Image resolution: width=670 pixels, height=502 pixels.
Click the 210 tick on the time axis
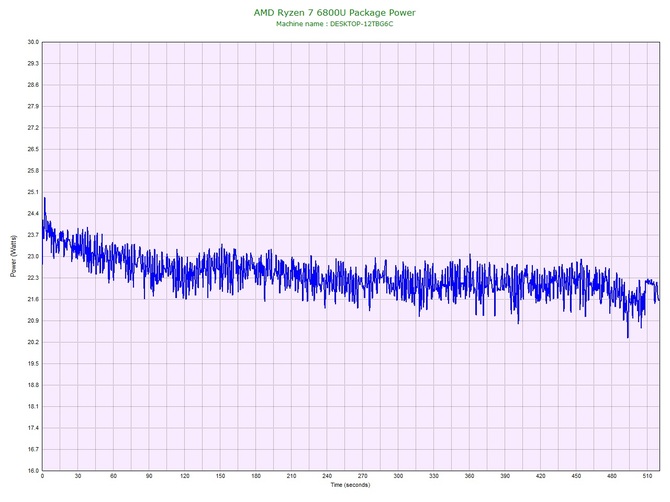coord(291,476)
